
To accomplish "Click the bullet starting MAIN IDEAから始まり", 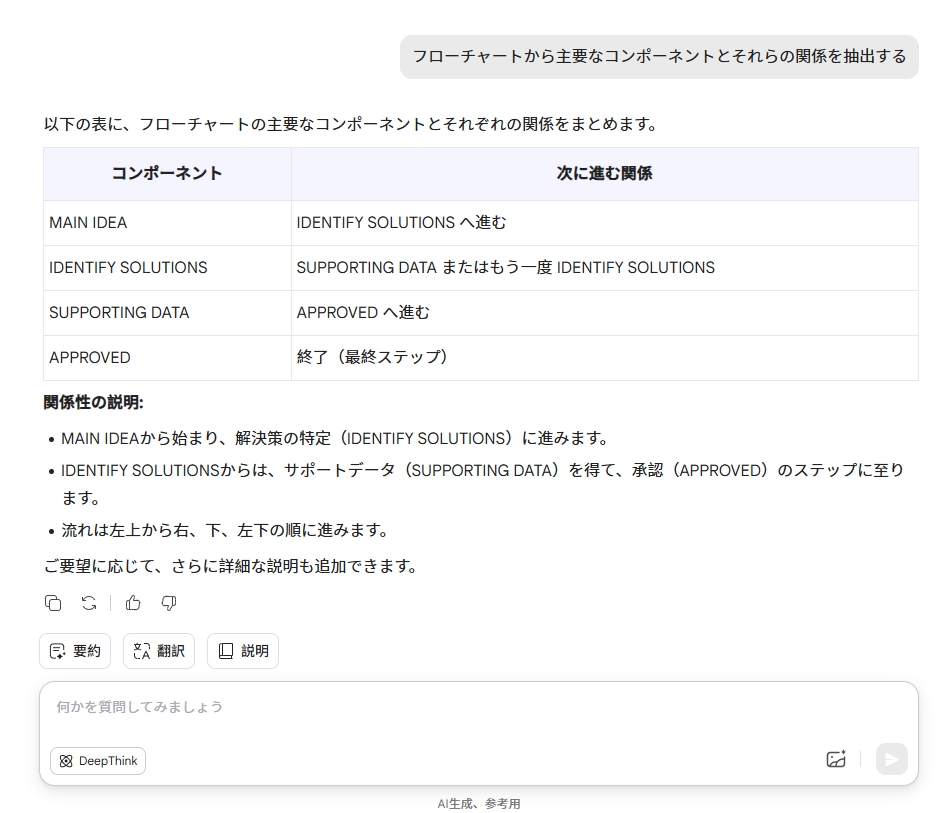I will [336, 438].
